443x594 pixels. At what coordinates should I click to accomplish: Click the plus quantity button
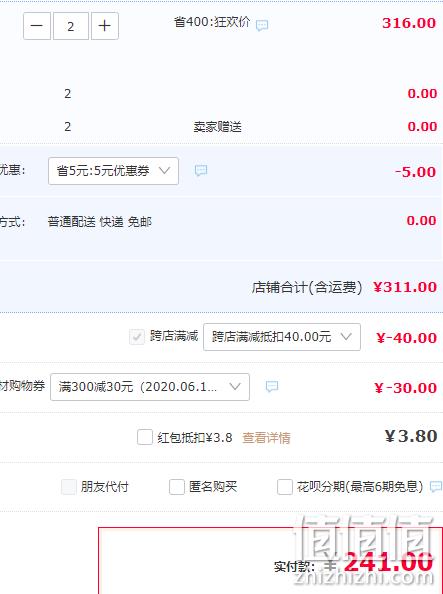pyautogui.click(x=105, y=26)
